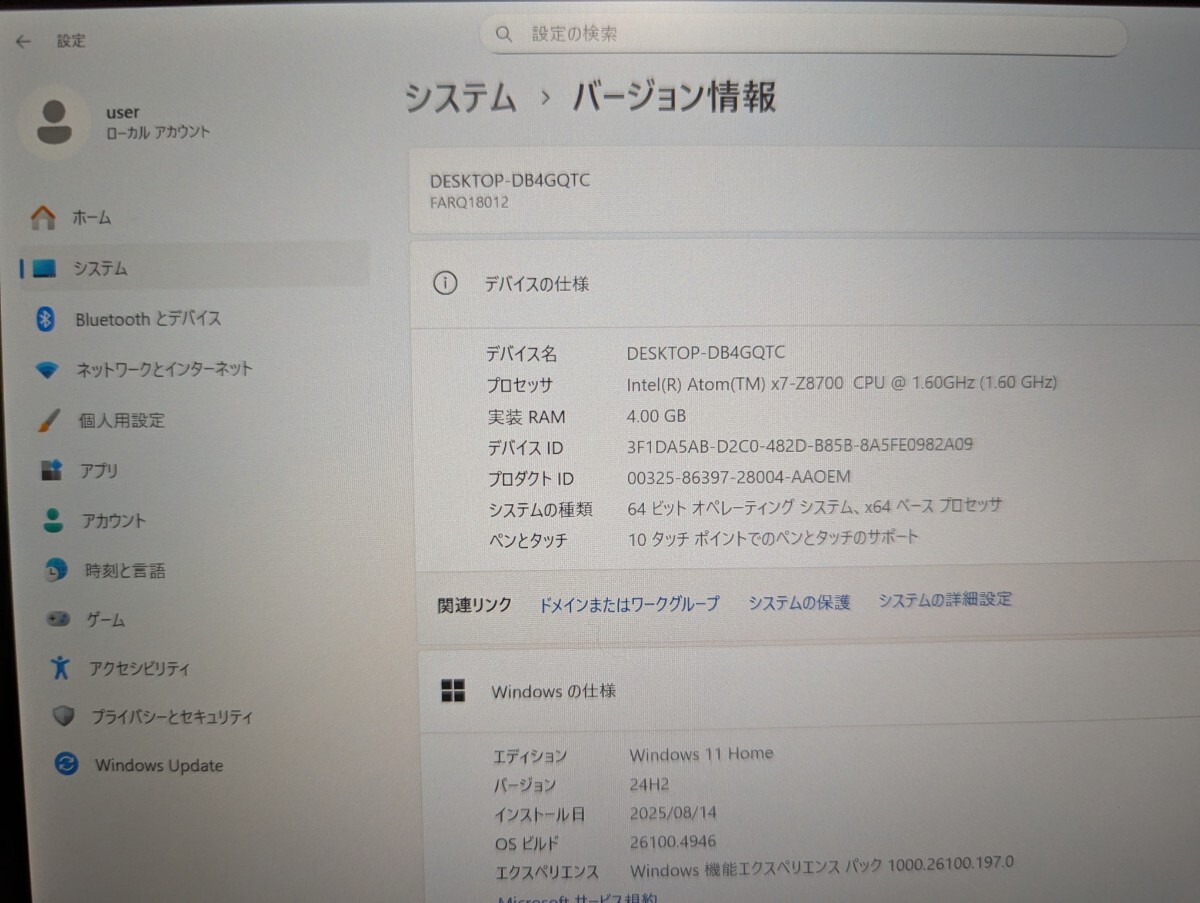Select the OS ビルド value 26100.4946
This screenshot has height=903, width=1200.
pos(673,841)
